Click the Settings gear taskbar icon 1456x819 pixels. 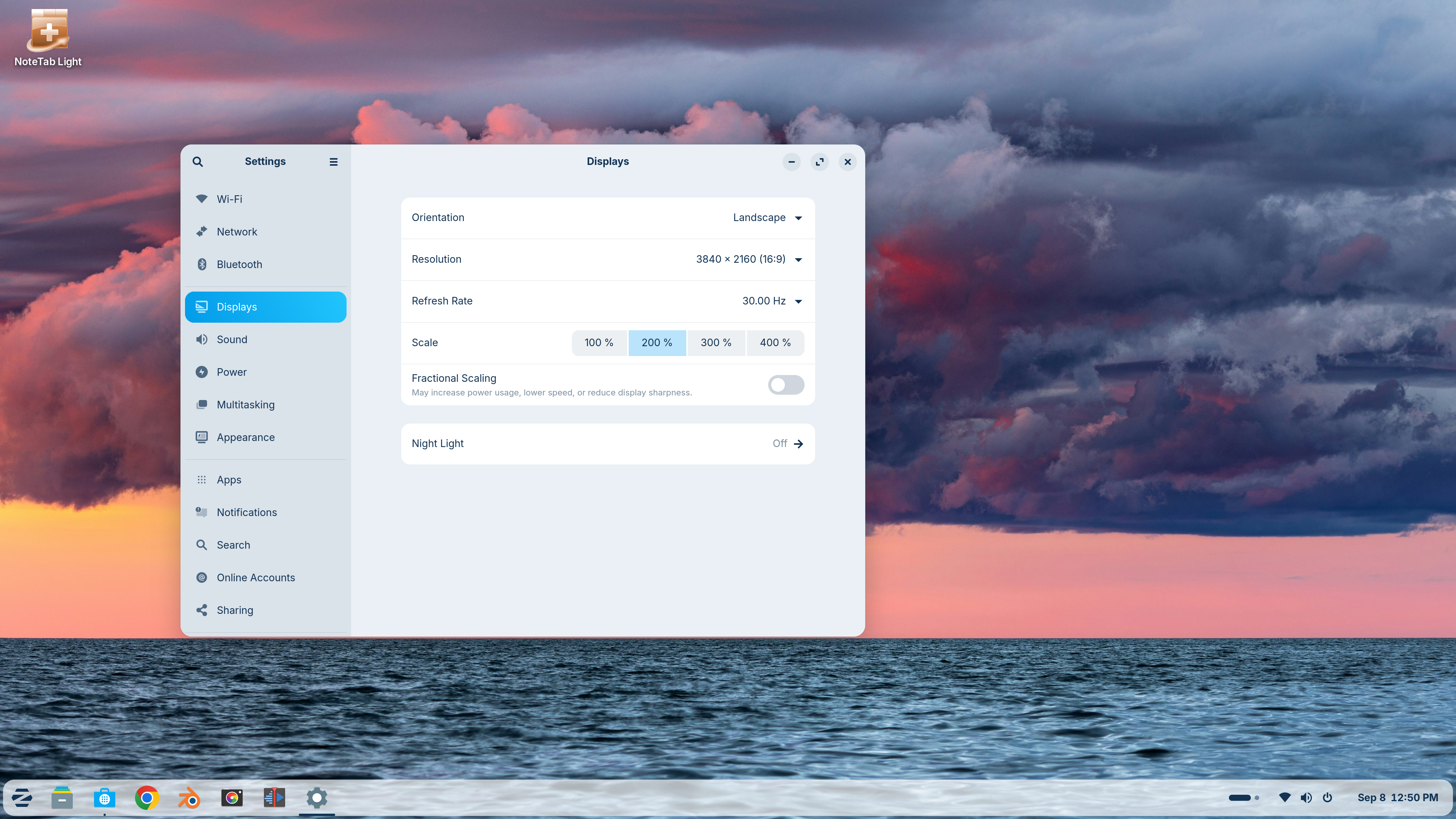(317, 797)
